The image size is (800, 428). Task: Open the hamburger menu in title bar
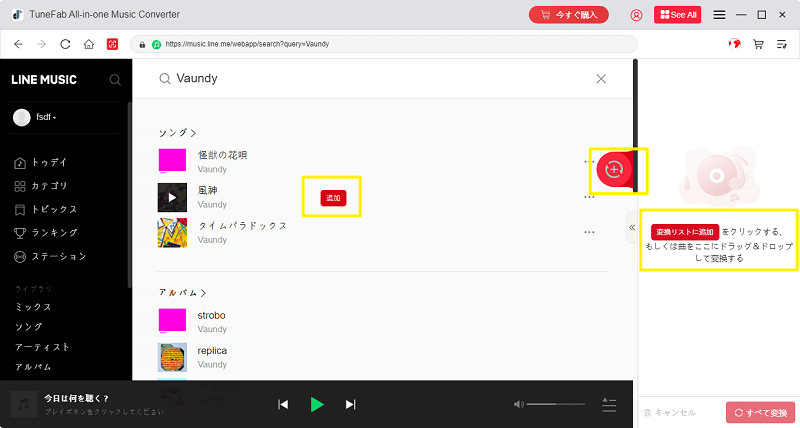719,15
